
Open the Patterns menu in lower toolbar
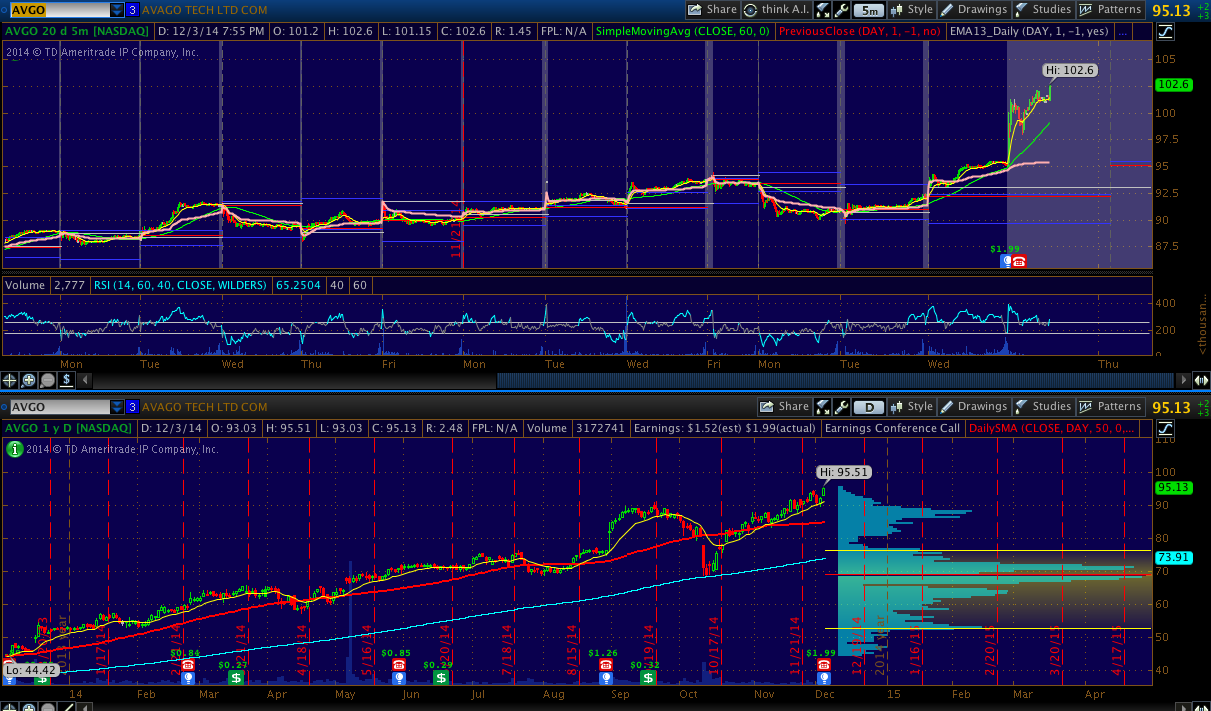click(x=1110, y=407)
